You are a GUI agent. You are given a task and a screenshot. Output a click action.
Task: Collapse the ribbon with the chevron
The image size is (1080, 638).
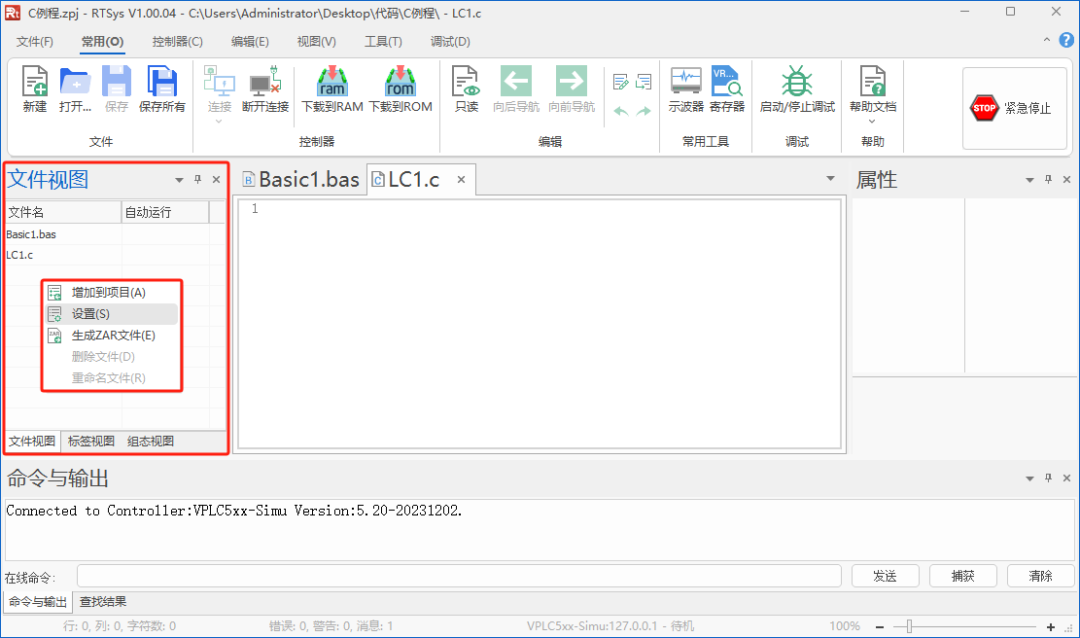coord(1047,41)
